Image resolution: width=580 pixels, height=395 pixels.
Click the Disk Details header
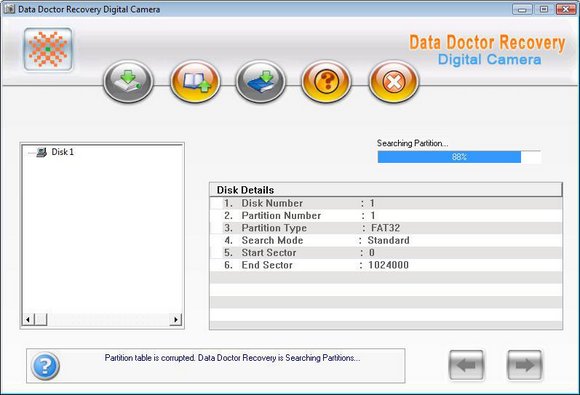386,190
